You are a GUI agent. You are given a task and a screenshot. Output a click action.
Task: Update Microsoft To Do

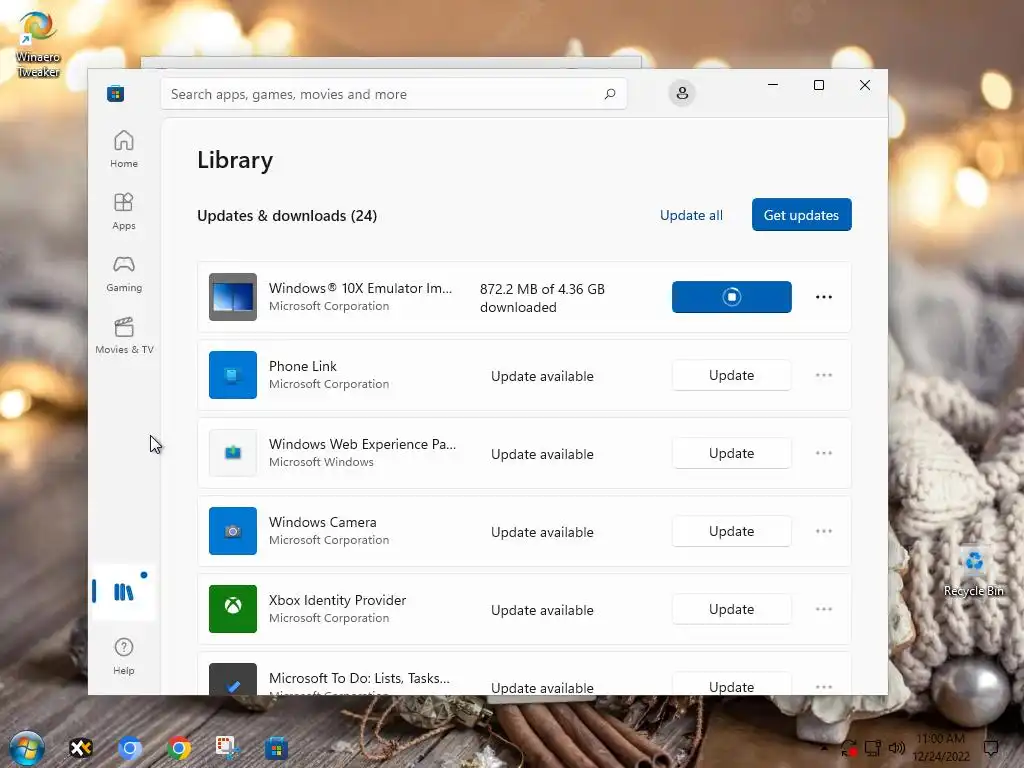[731, 686]
